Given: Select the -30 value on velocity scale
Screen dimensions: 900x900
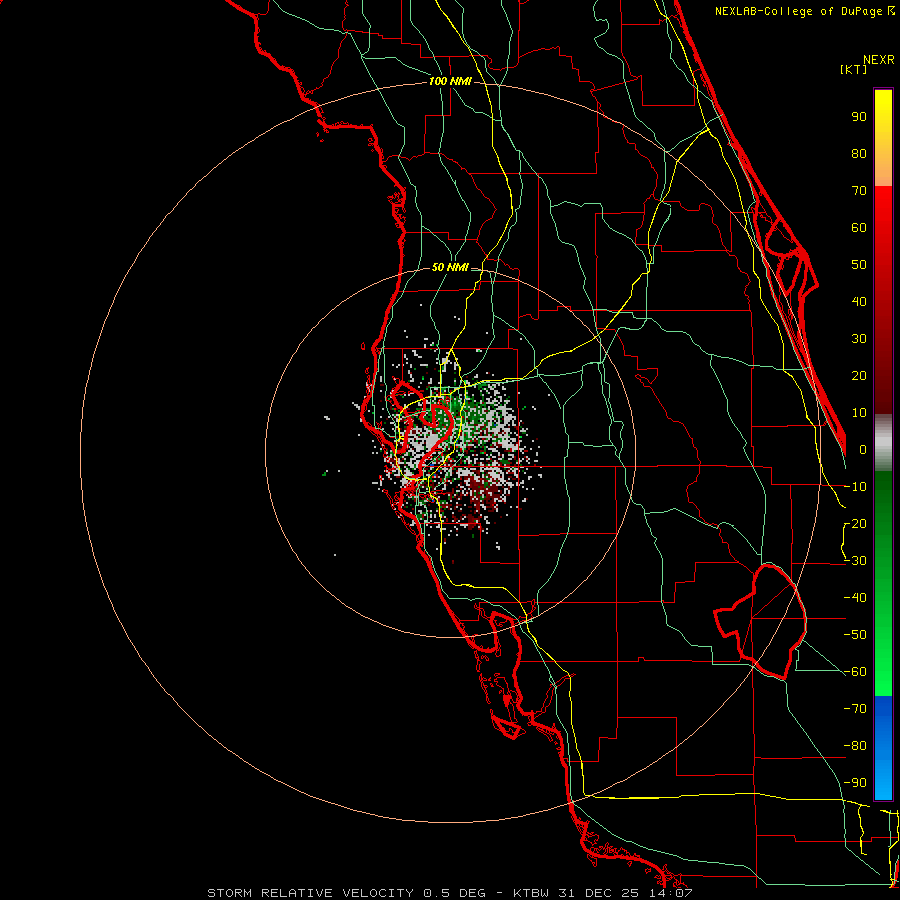Looking at the screenshot, I should (855, 561).
